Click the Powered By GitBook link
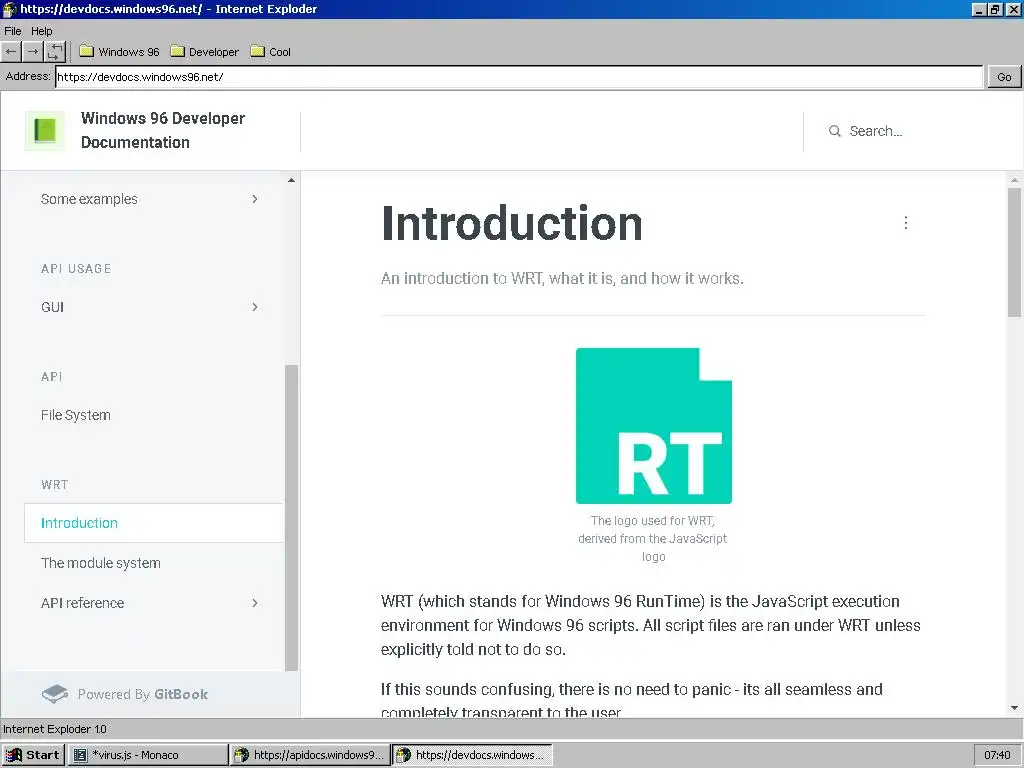 point(125,694)
